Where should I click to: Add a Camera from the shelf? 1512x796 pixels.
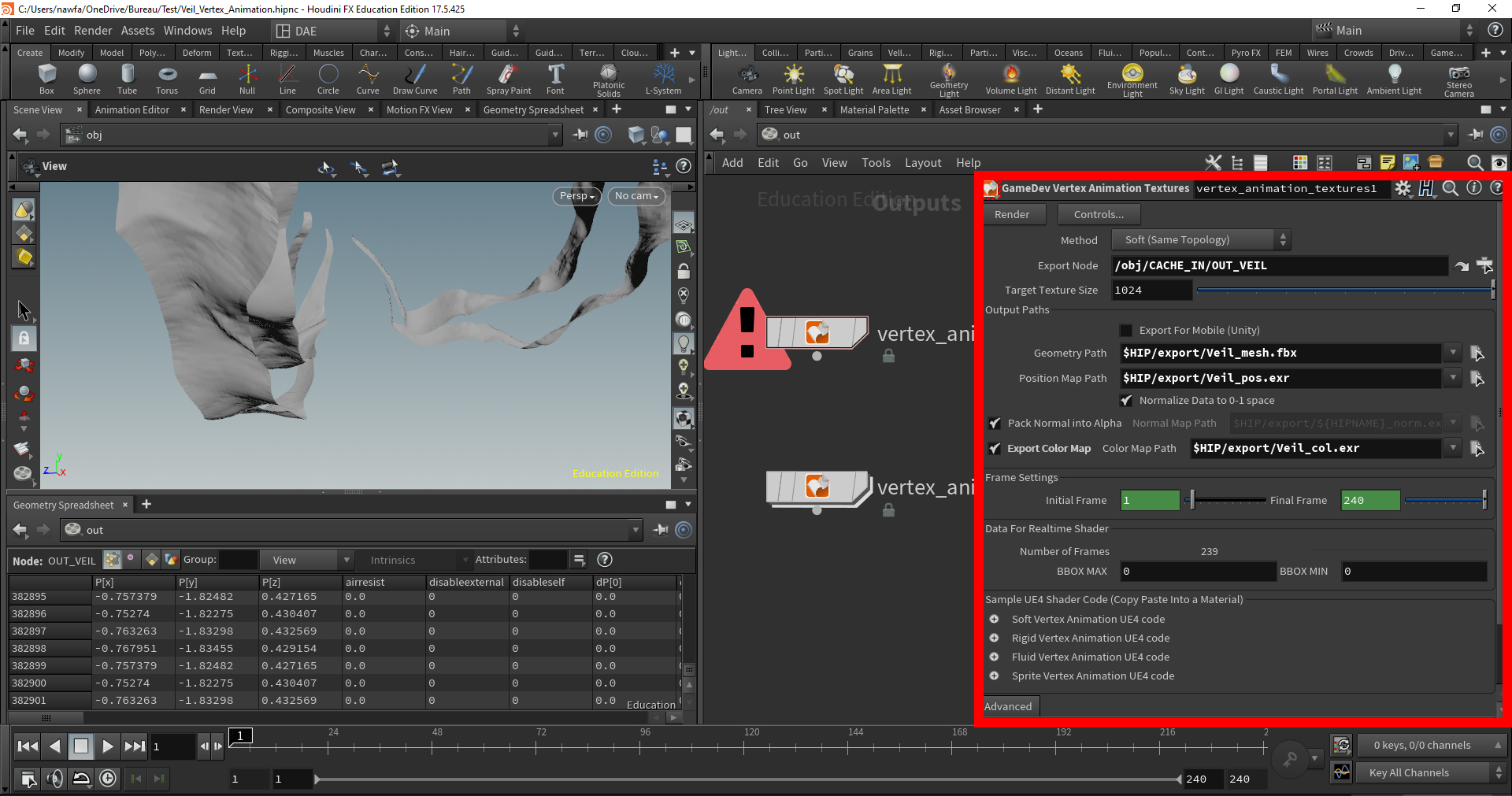tap(747, 80)
